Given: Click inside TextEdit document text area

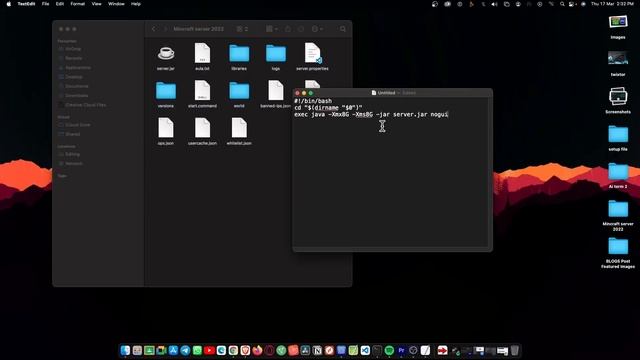Looking at the screenshot, I should coord(392,172).
